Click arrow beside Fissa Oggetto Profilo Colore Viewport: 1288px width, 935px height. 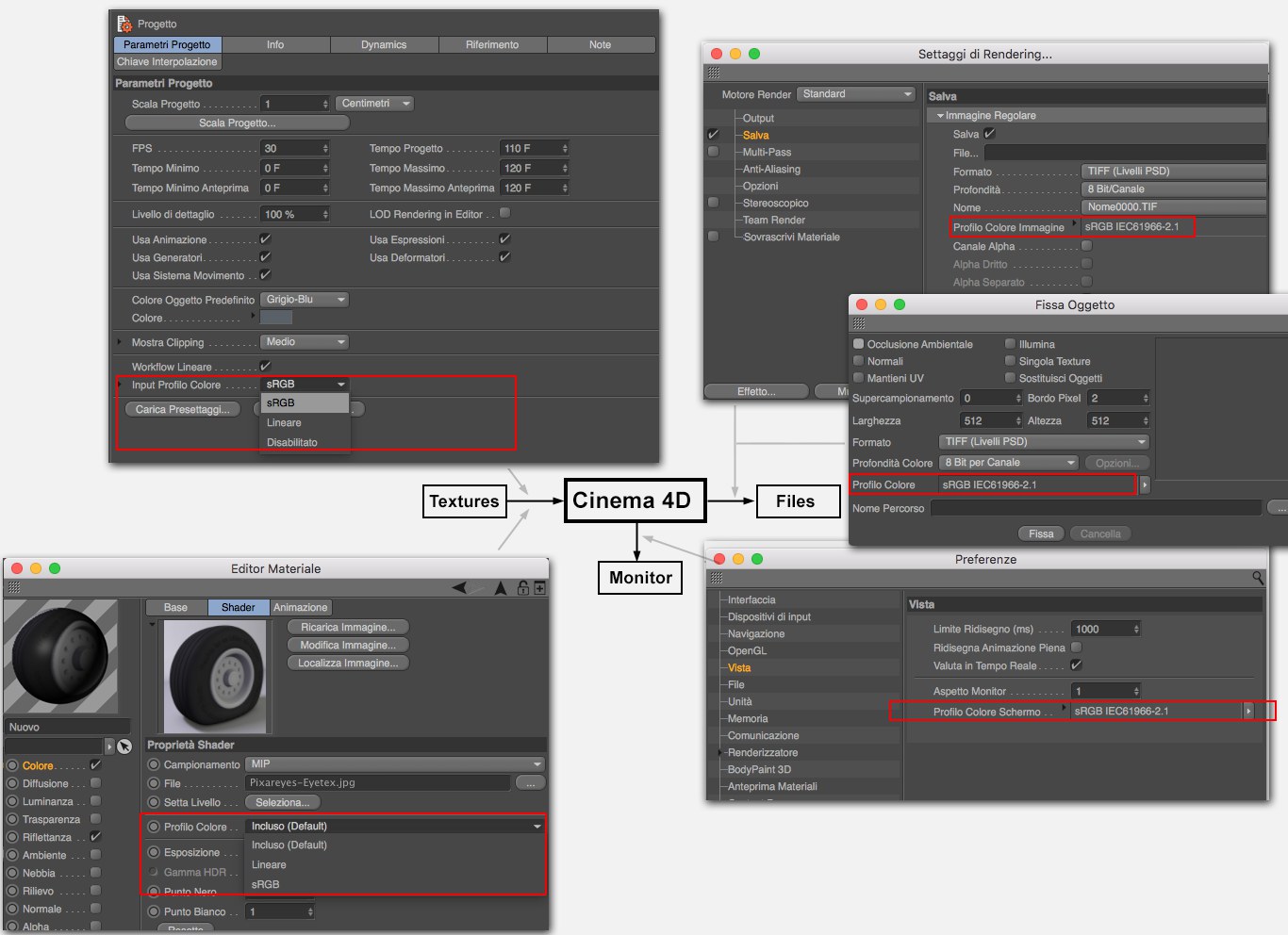point(1145,484)
